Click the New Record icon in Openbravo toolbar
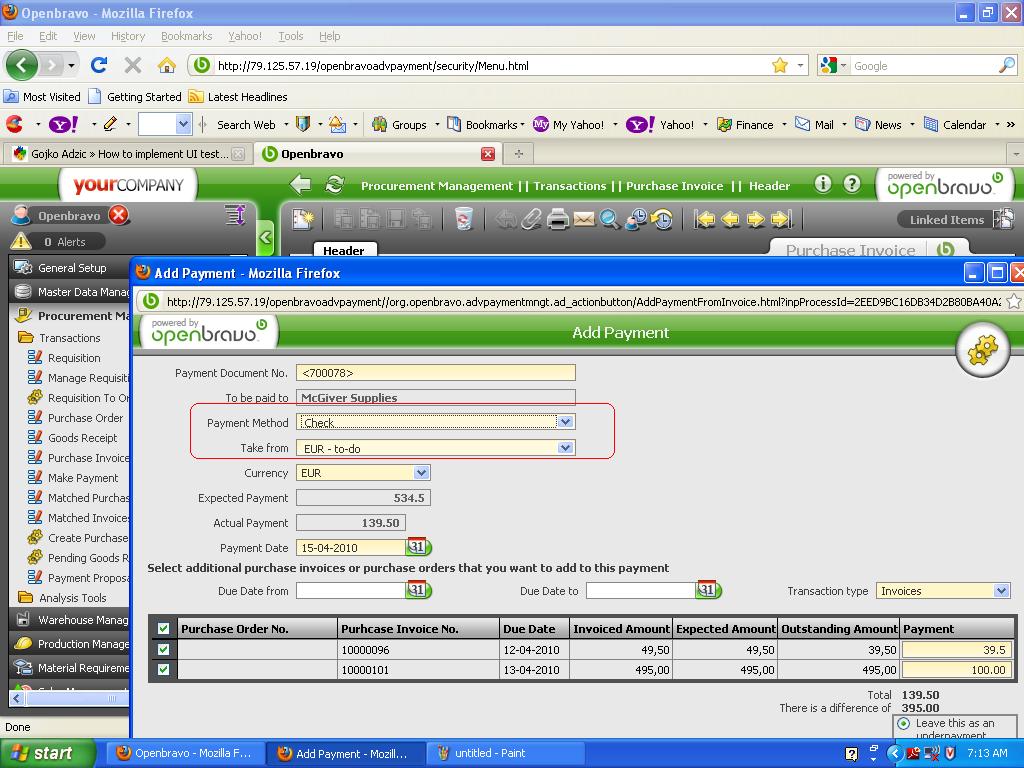Image resolution: width=1024 pixels, height=768 pixels. pos(302,219)
